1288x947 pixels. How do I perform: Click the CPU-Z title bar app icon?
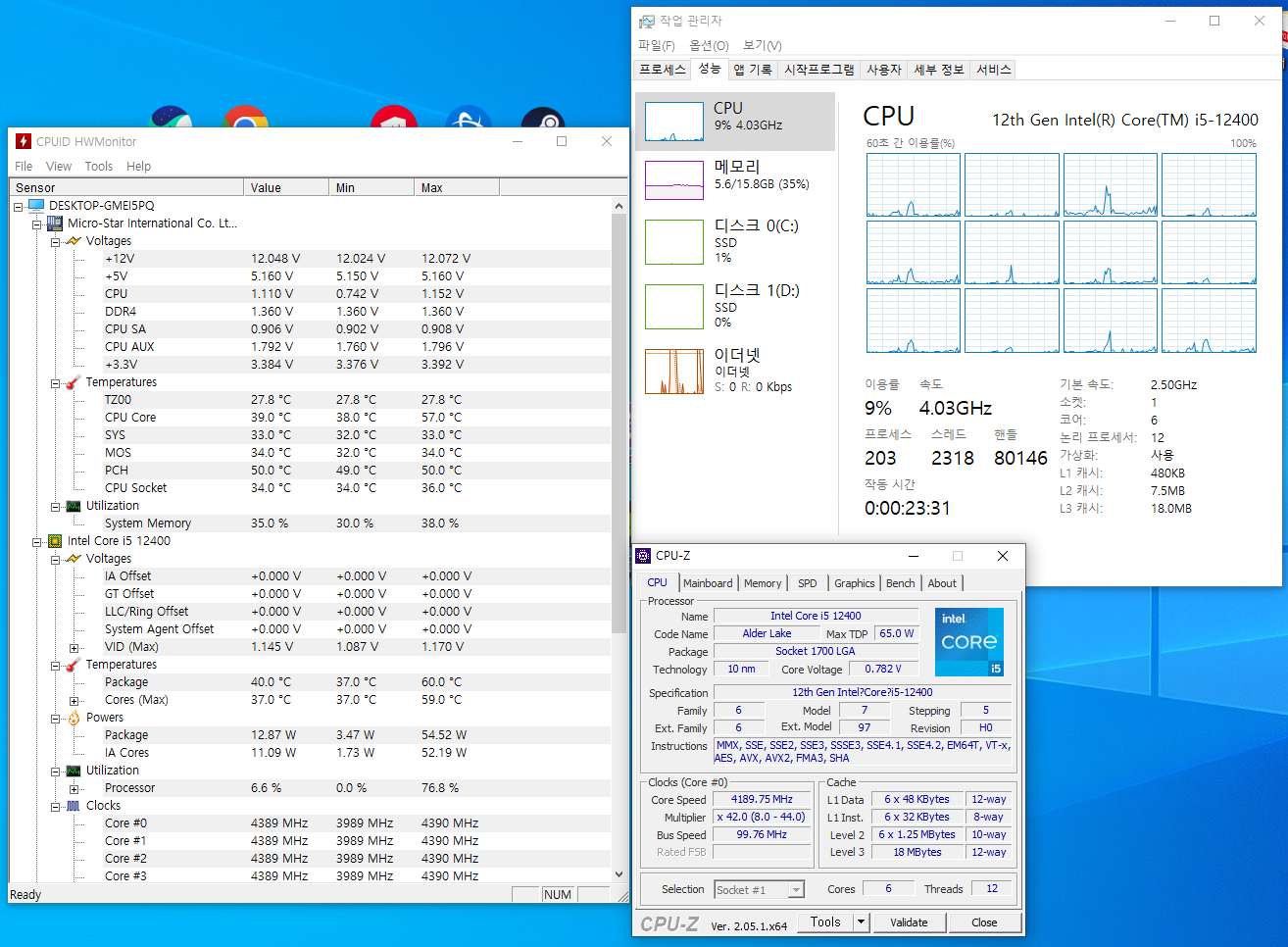click(643, 556)
